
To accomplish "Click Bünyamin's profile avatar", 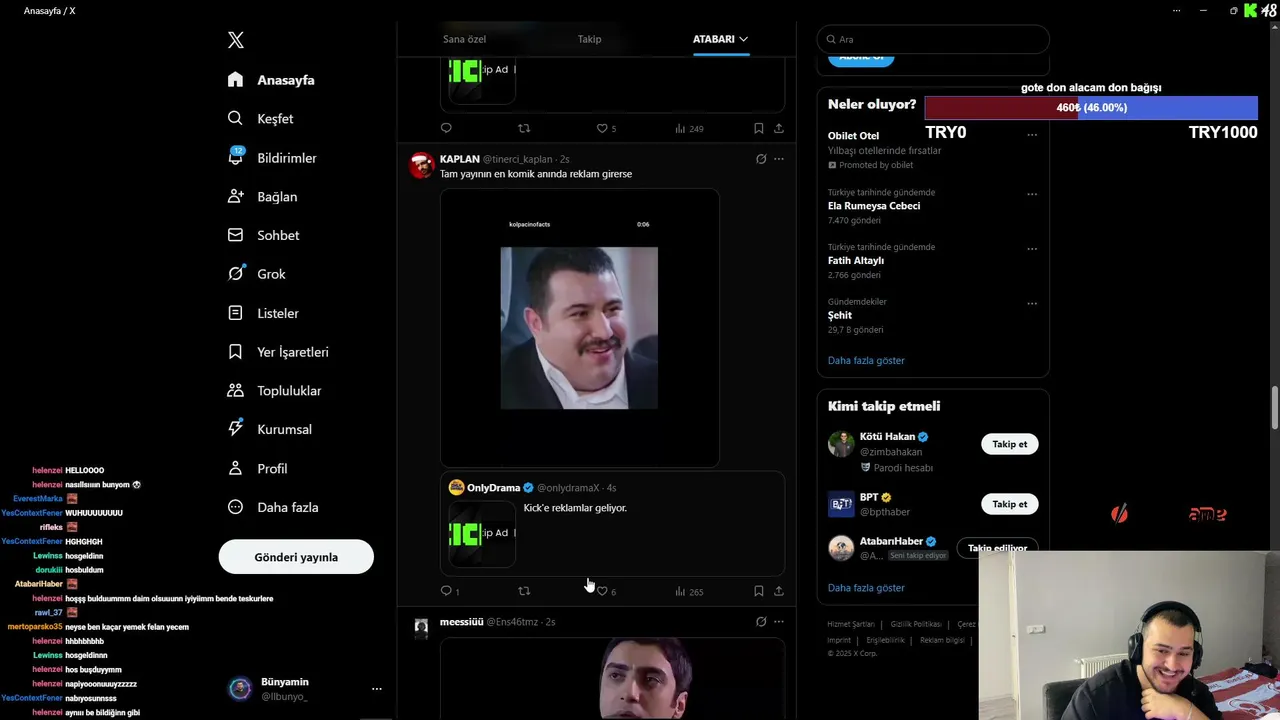I will click(240, 688).
